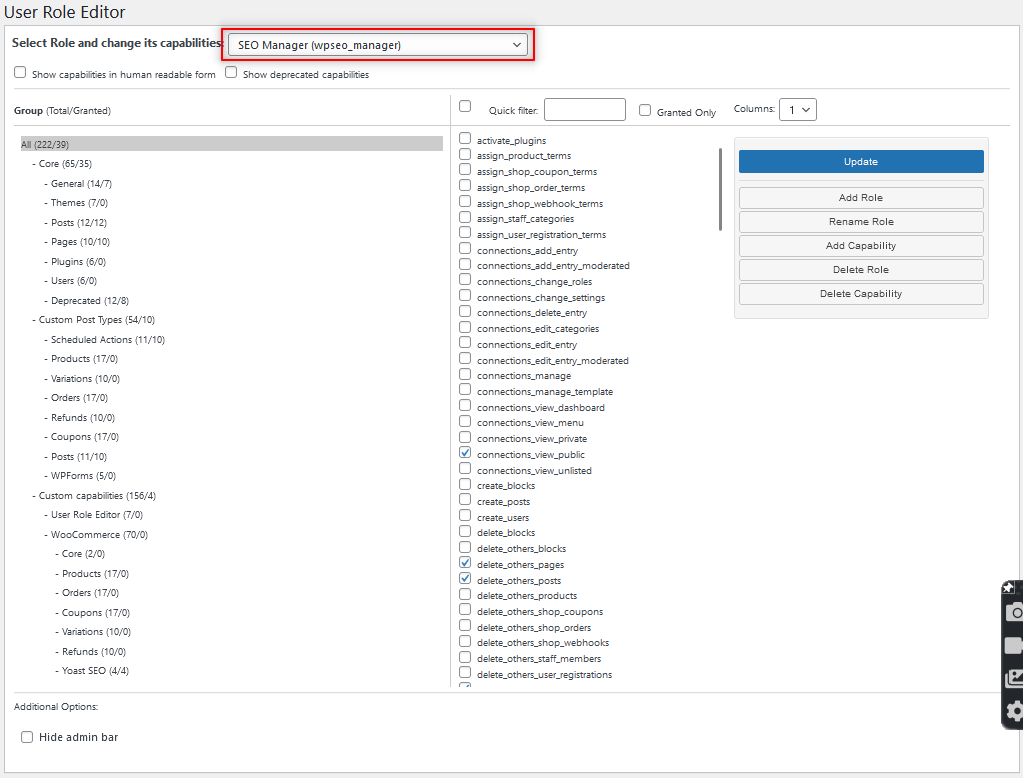
Task: Select the Yoast SEO (4/4) group
Action: click(x=95, y=671)
